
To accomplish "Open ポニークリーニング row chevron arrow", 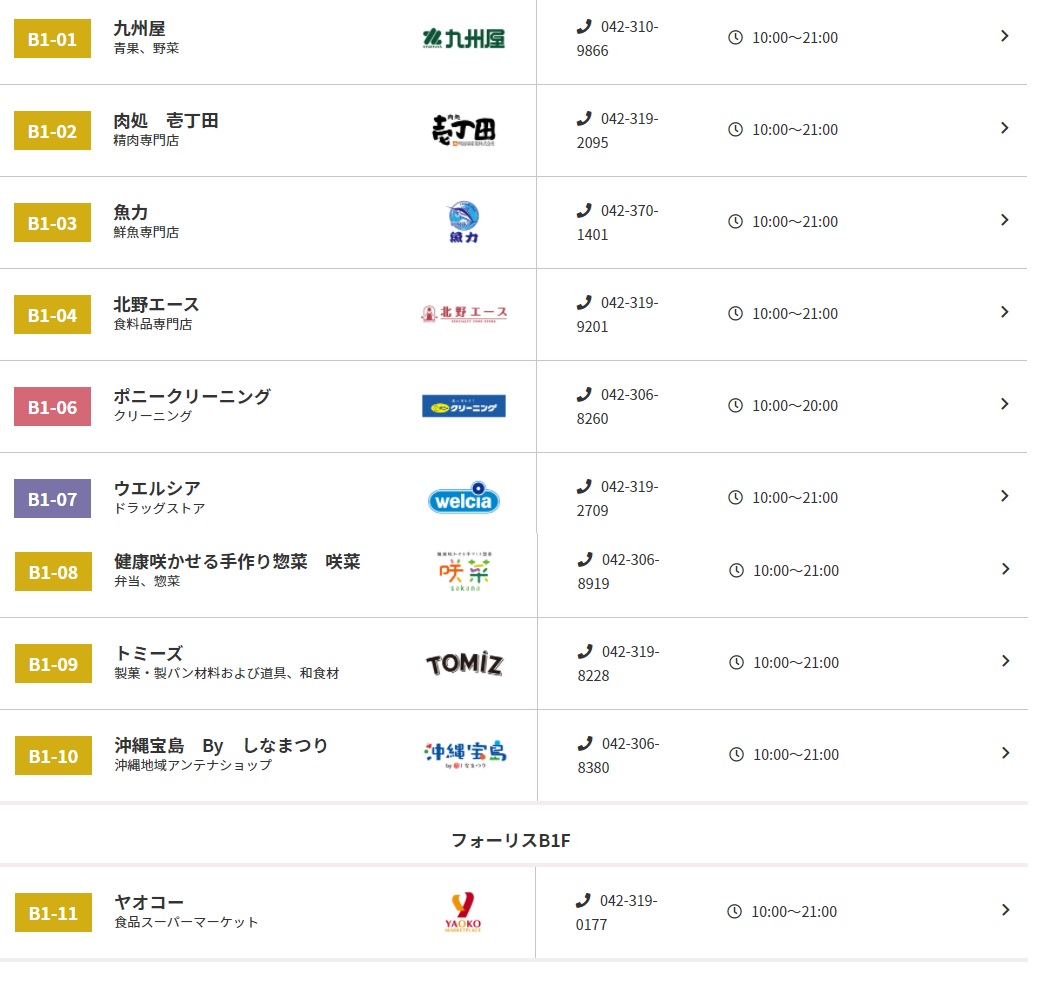I will pos(1005,404).
